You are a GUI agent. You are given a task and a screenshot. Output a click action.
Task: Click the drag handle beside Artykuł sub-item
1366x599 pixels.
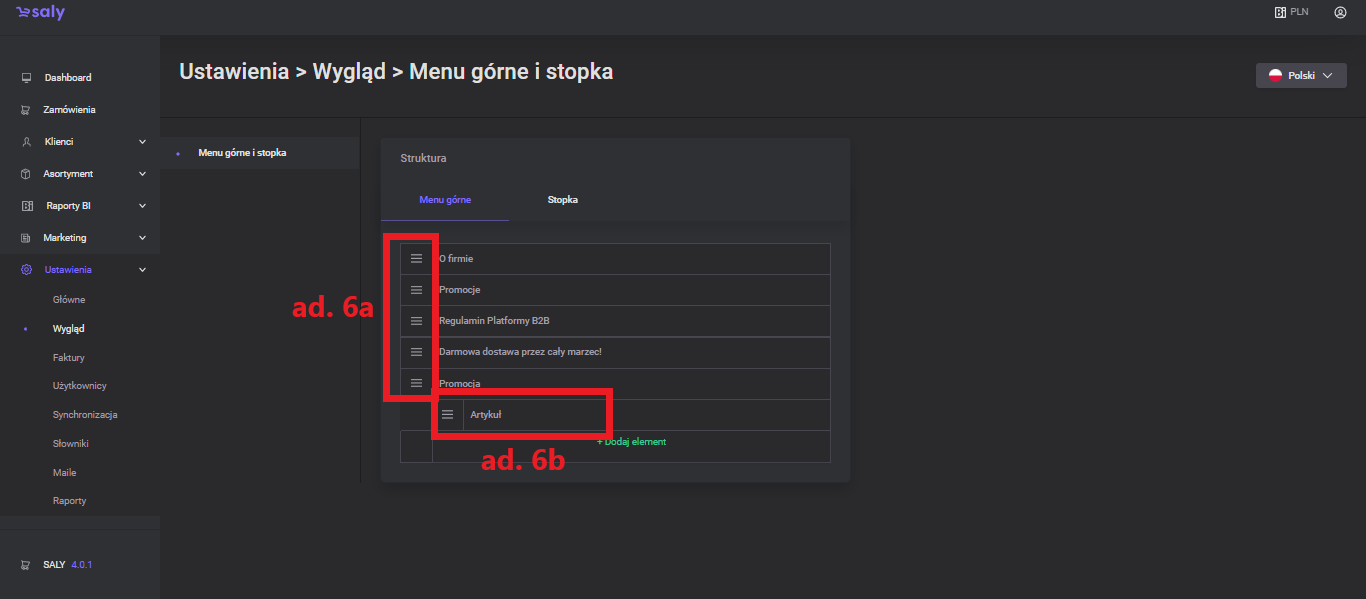pos(447,414)
